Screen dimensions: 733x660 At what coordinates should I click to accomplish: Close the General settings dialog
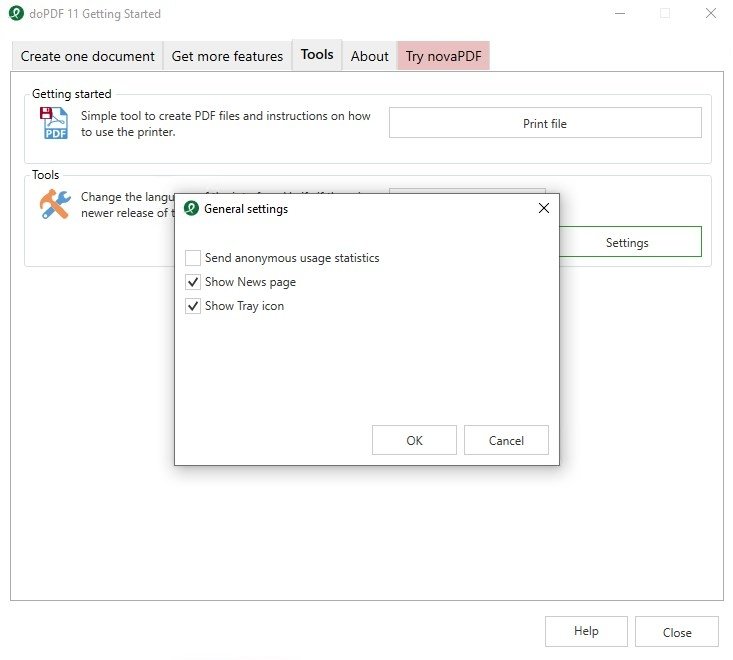(x=543, y=208)
